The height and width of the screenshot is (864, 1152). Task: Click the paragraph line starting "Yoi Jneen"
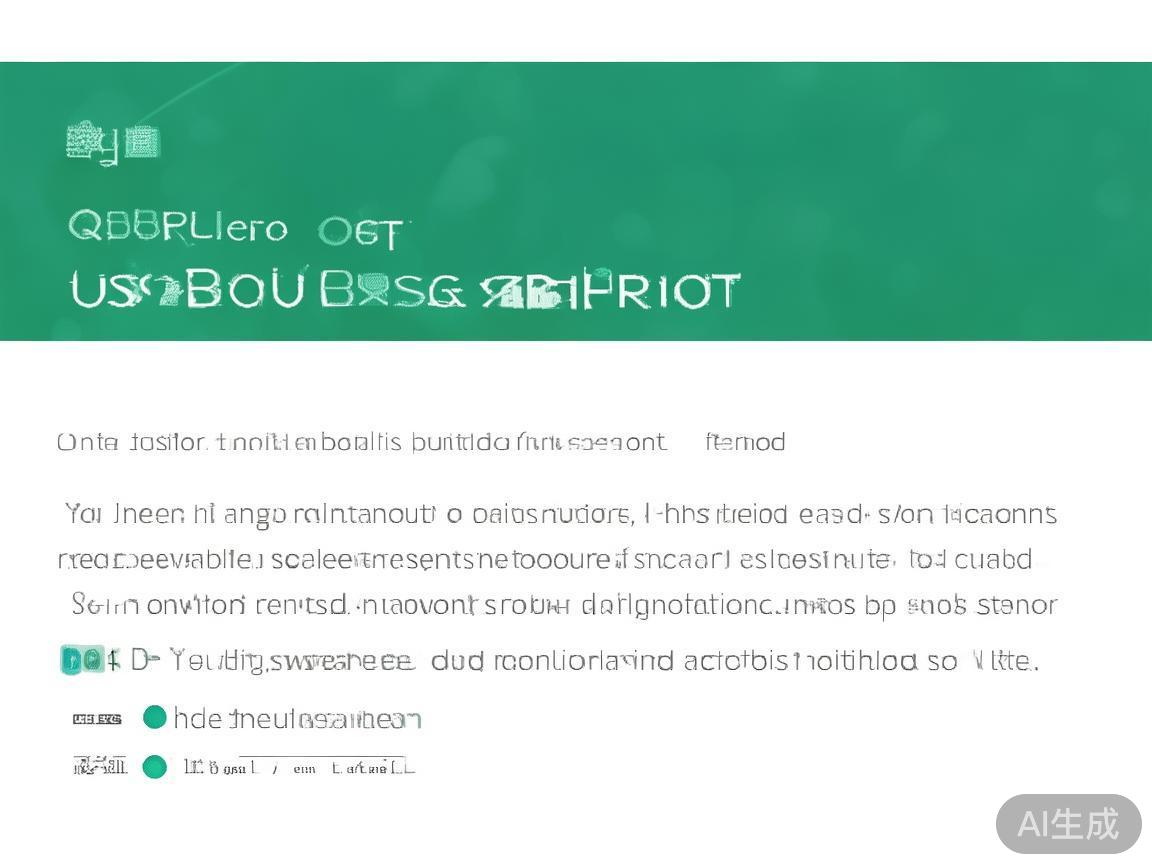point(560,515)
